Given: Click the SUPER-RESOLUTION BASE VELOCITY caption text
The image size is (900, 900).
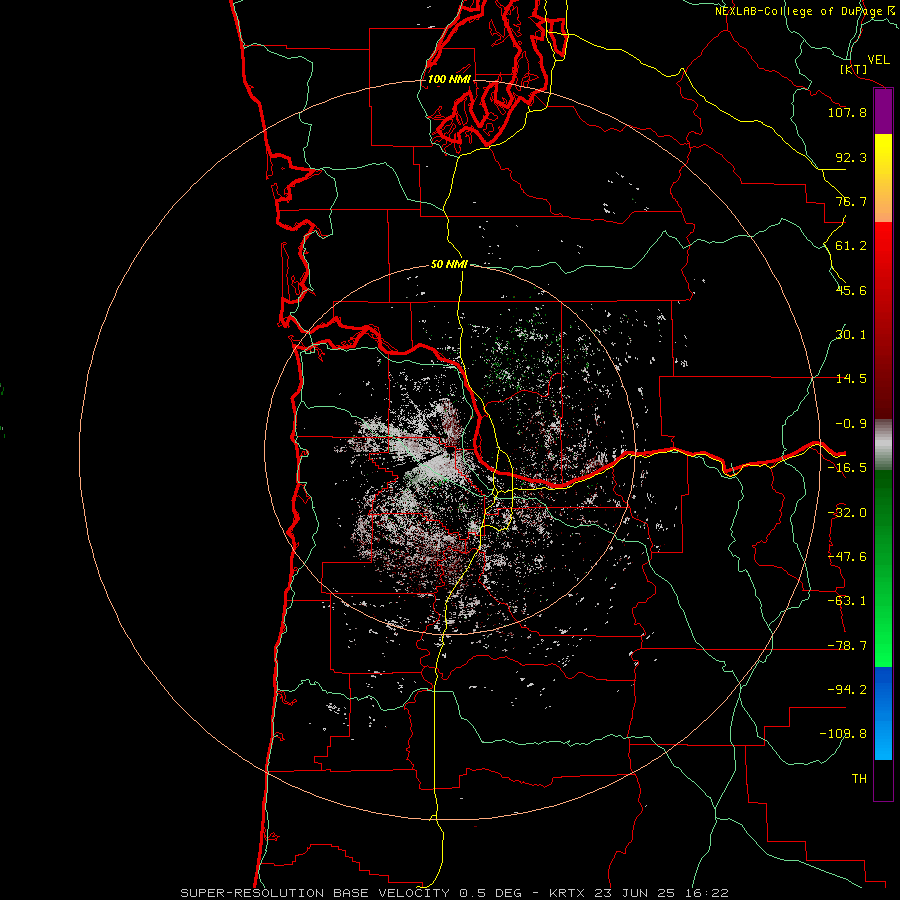Looking at the screenshot, I should coord(315,893).
